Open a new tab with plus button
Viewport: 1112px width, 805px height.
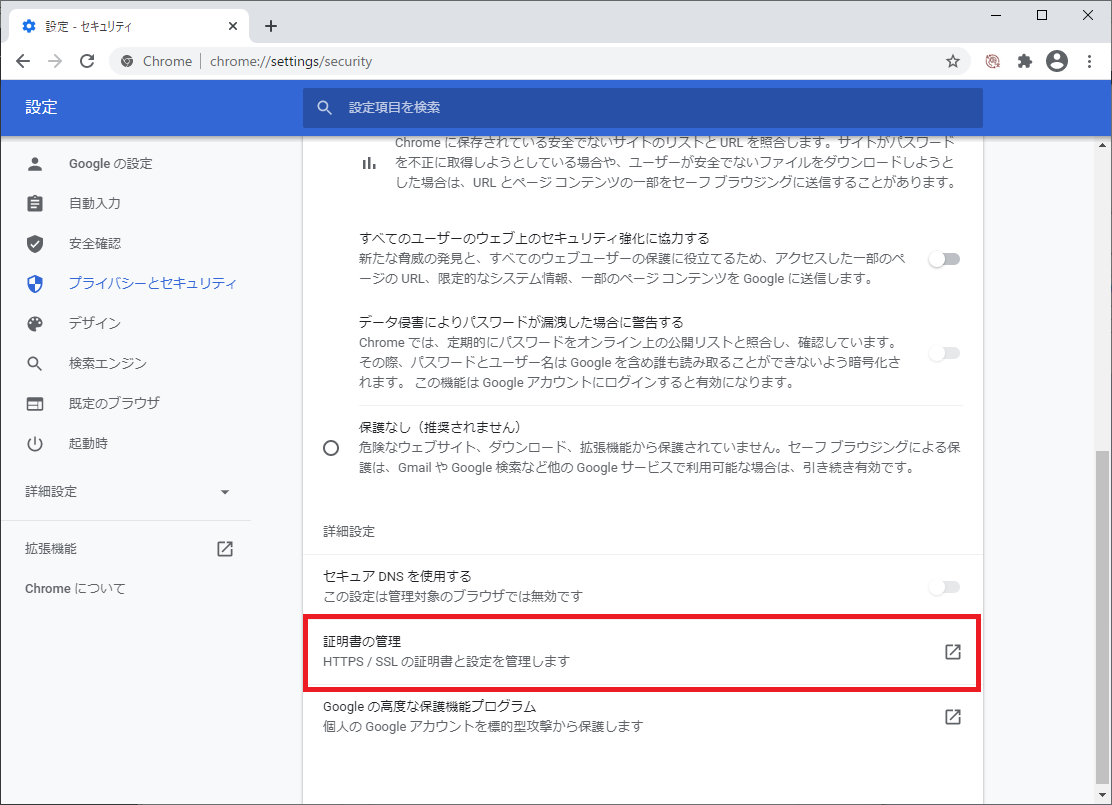tap(270, 26)
